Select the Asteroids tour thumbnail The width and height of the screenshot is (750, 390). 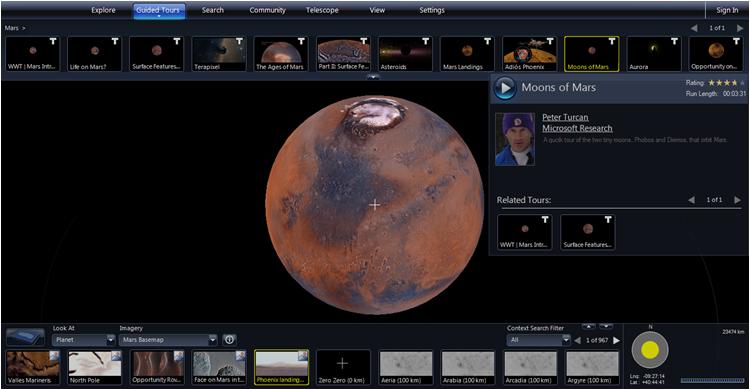point(406,54)
